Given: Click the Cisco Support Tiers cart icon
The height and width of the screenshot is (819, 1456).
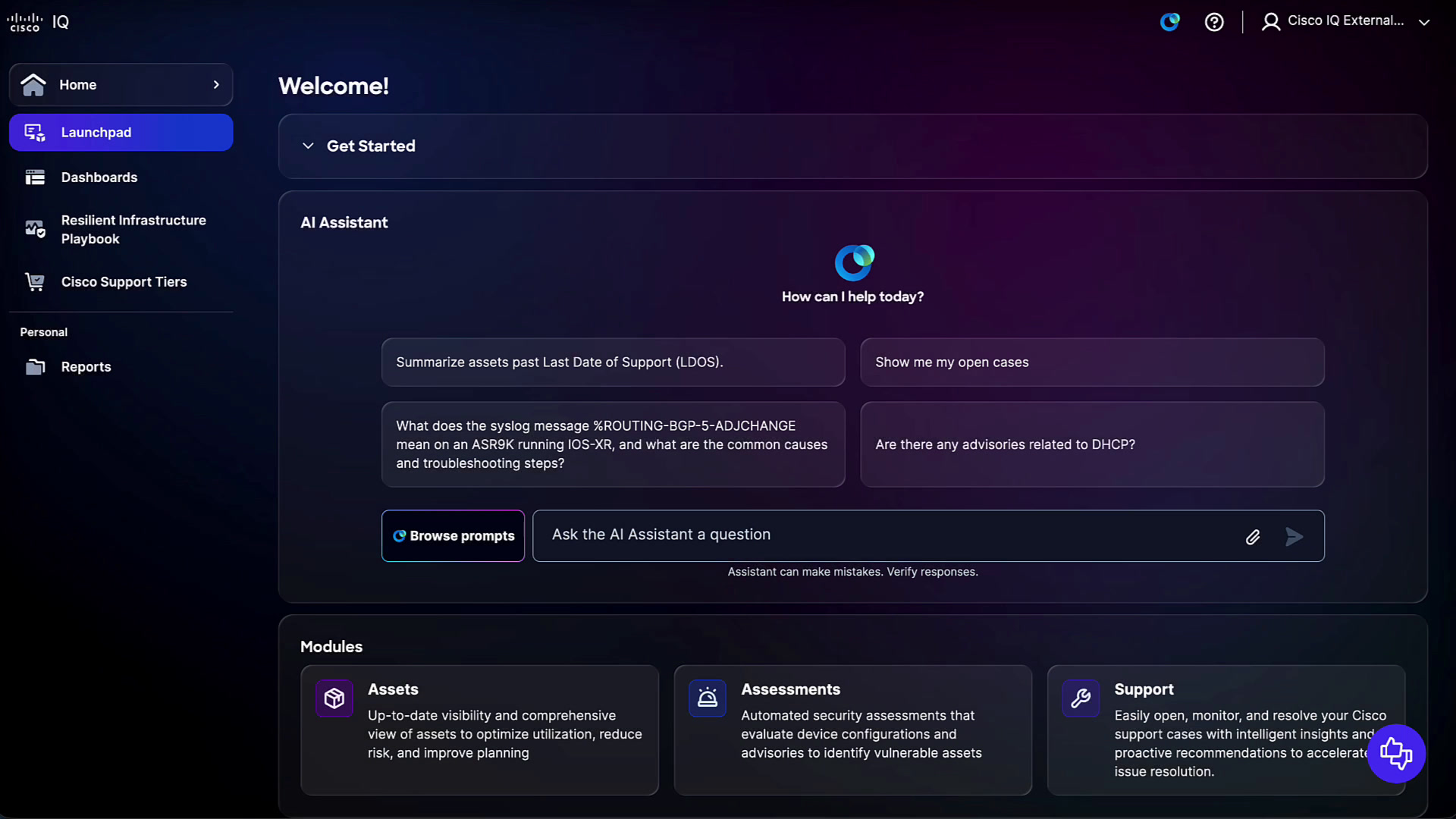Looking at the screenshot, I should (x=35, y=282).
